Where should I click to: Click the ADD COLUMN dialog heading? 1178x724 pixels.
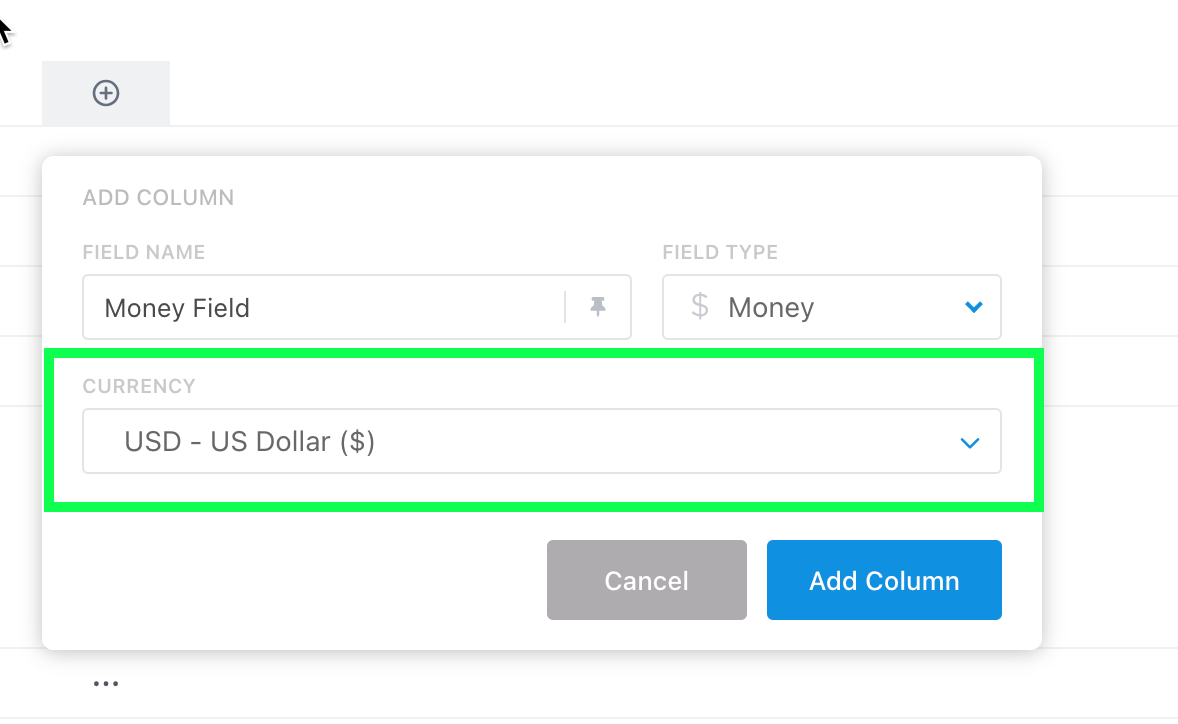pos(159,198)
